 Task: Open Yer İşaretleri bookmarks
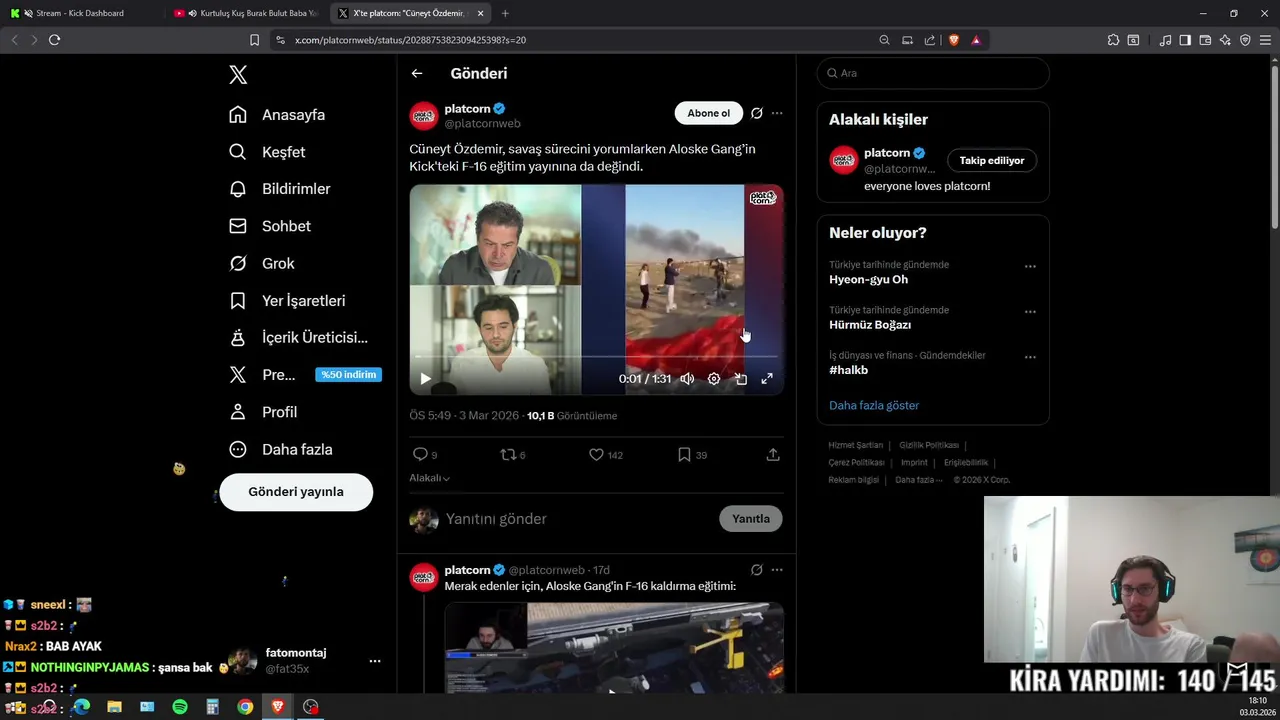pyautogui.click(x=287, y=301)
